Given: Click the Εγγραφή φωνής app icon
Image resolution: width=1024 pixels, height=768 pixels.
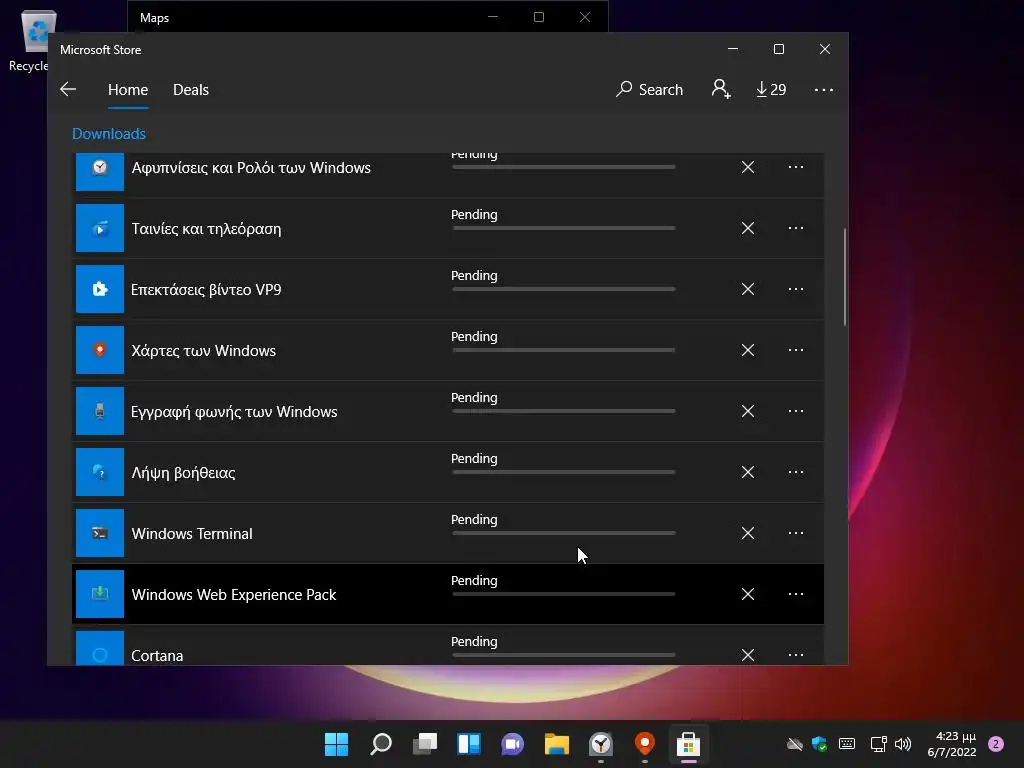Looking at the screenshot, I should (100, 411).
